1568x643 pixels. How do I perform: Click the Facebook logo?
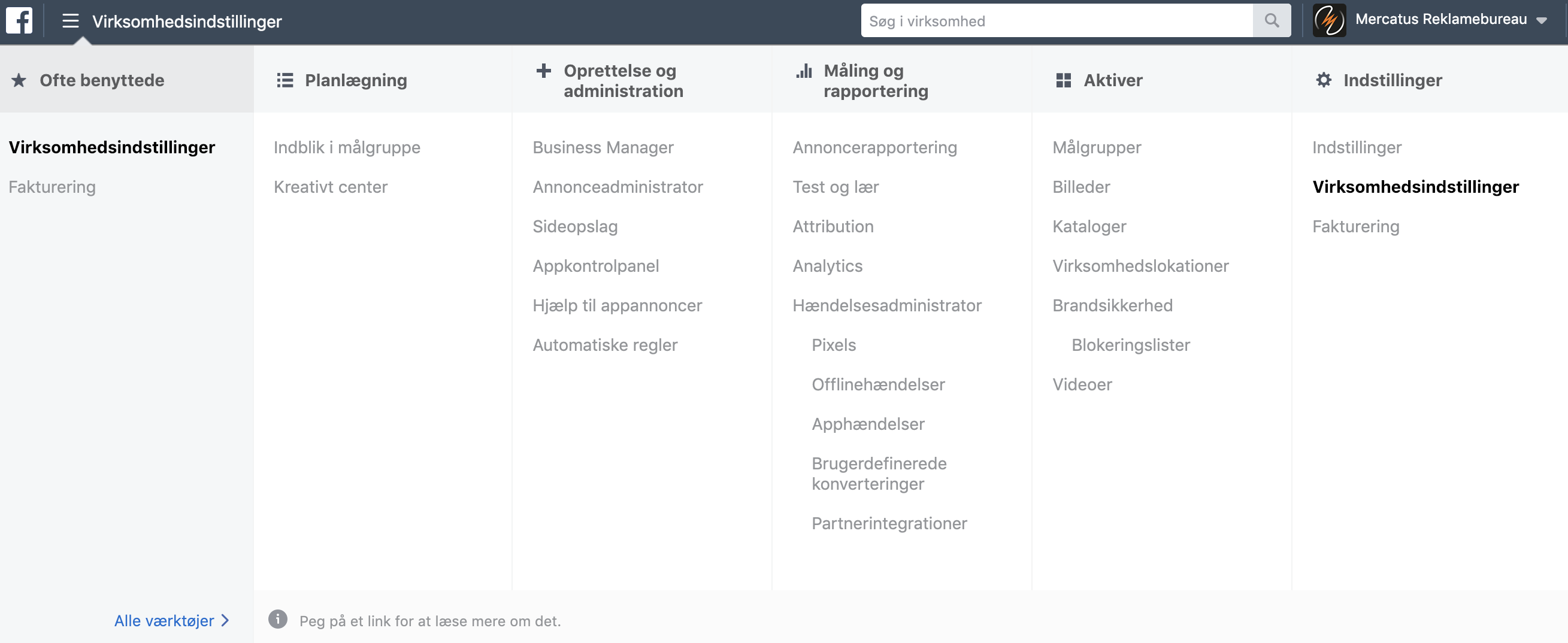pyautogui.click(x=19, y=20)
